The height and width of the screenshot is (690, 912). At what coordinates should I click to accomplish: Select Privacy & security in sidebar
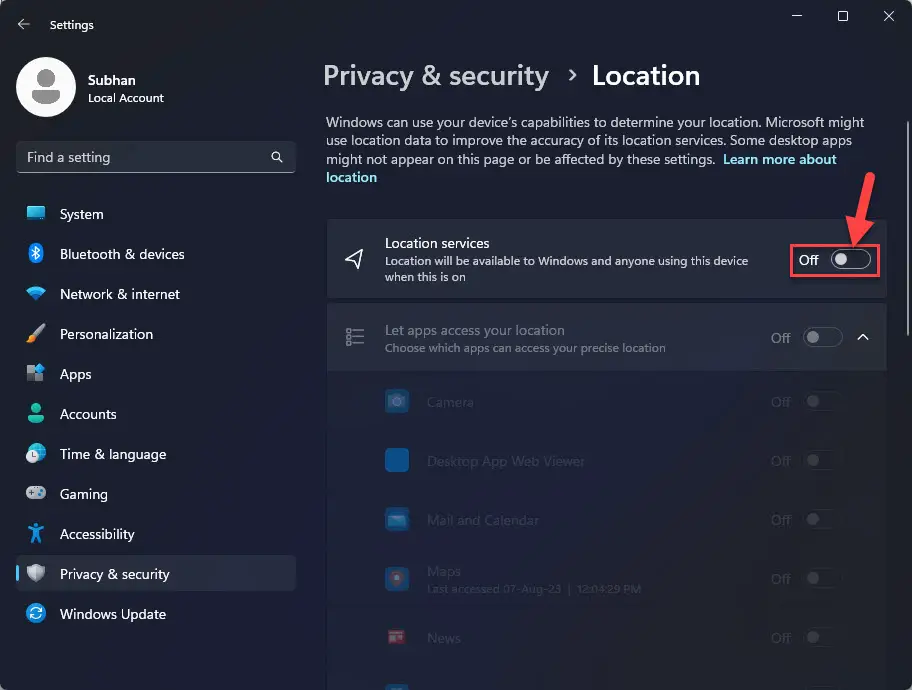pos(156,574)
